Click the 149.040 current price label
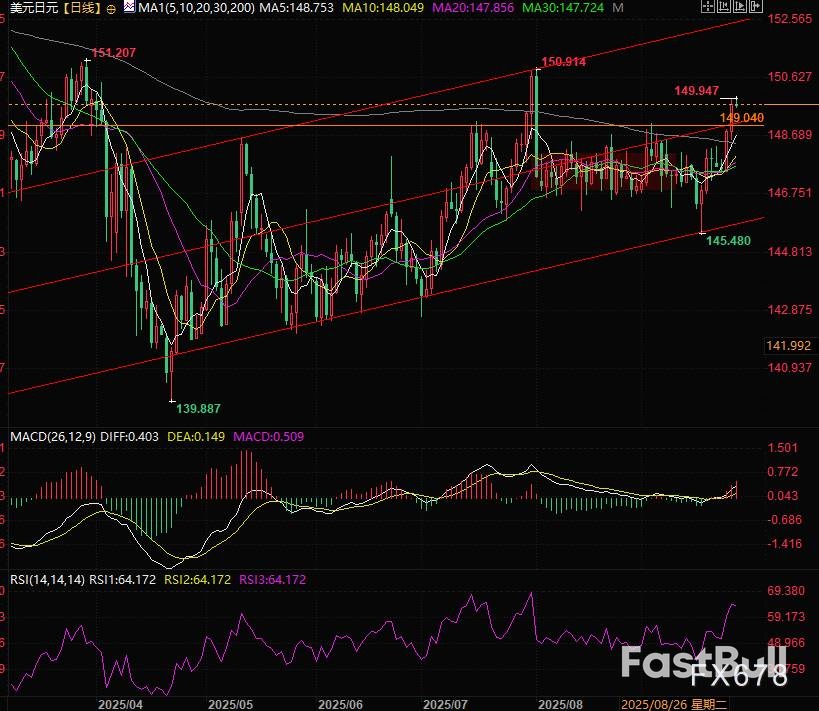The height and width of the screenshot is (711, 819). click(741, 118)
